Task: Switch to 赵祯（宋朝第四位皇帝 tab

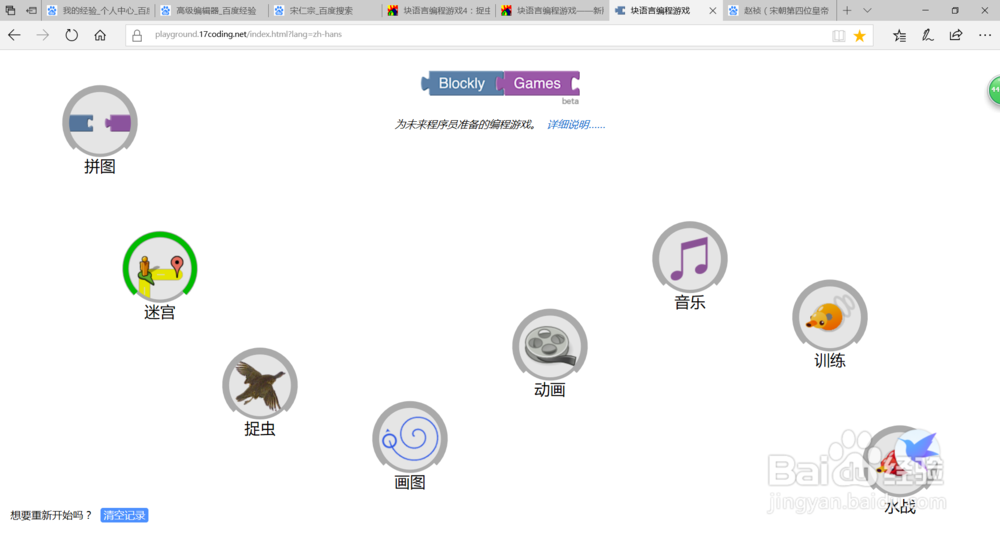Action: 780,11
